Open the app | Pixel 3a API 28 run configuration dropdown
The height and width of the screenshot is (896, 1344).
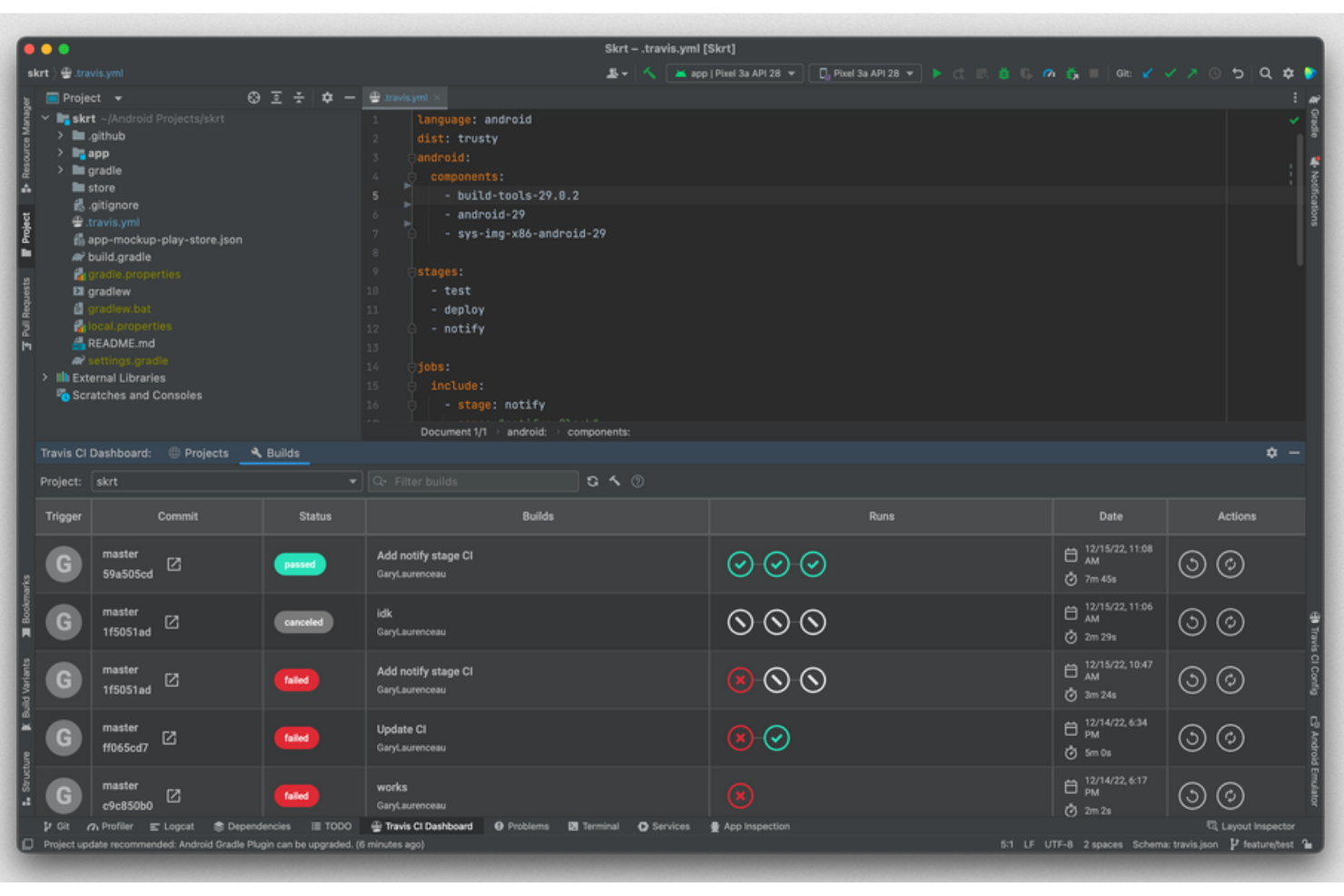pos(735,74)
